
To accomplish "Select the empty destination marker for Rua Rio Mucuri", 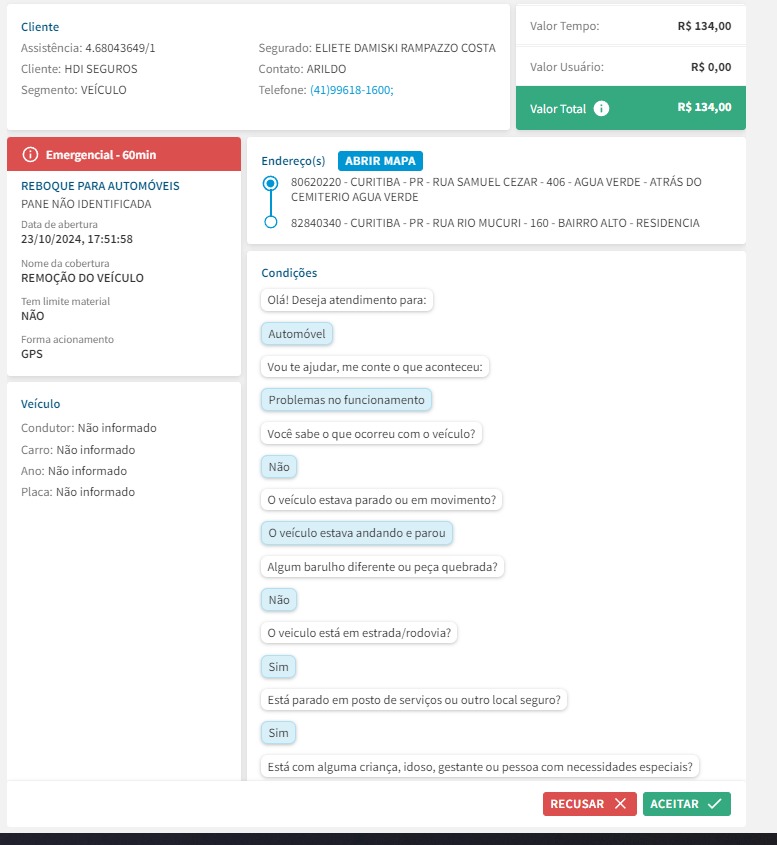I will click(270, 222).
